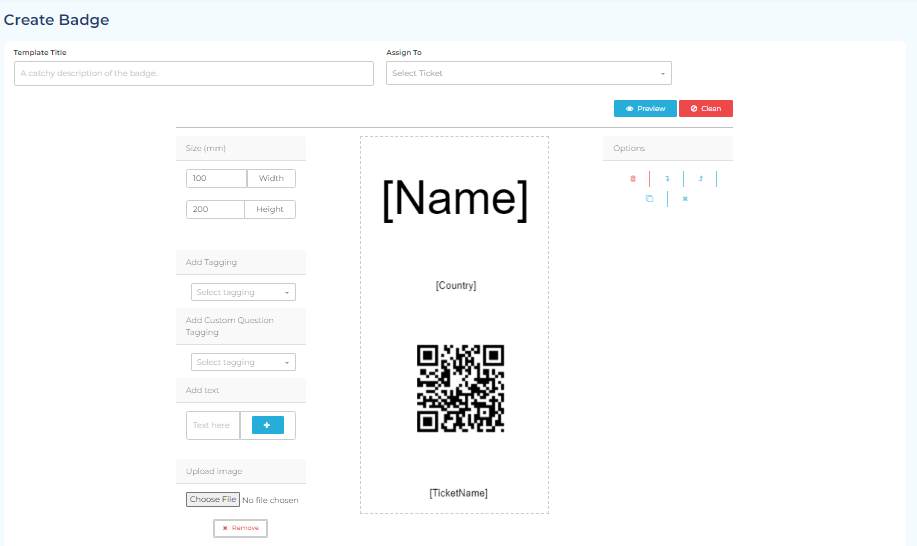Screen dimensions: 917x546
Task: Click the 'Options' panel header
Action: [668, 148]
